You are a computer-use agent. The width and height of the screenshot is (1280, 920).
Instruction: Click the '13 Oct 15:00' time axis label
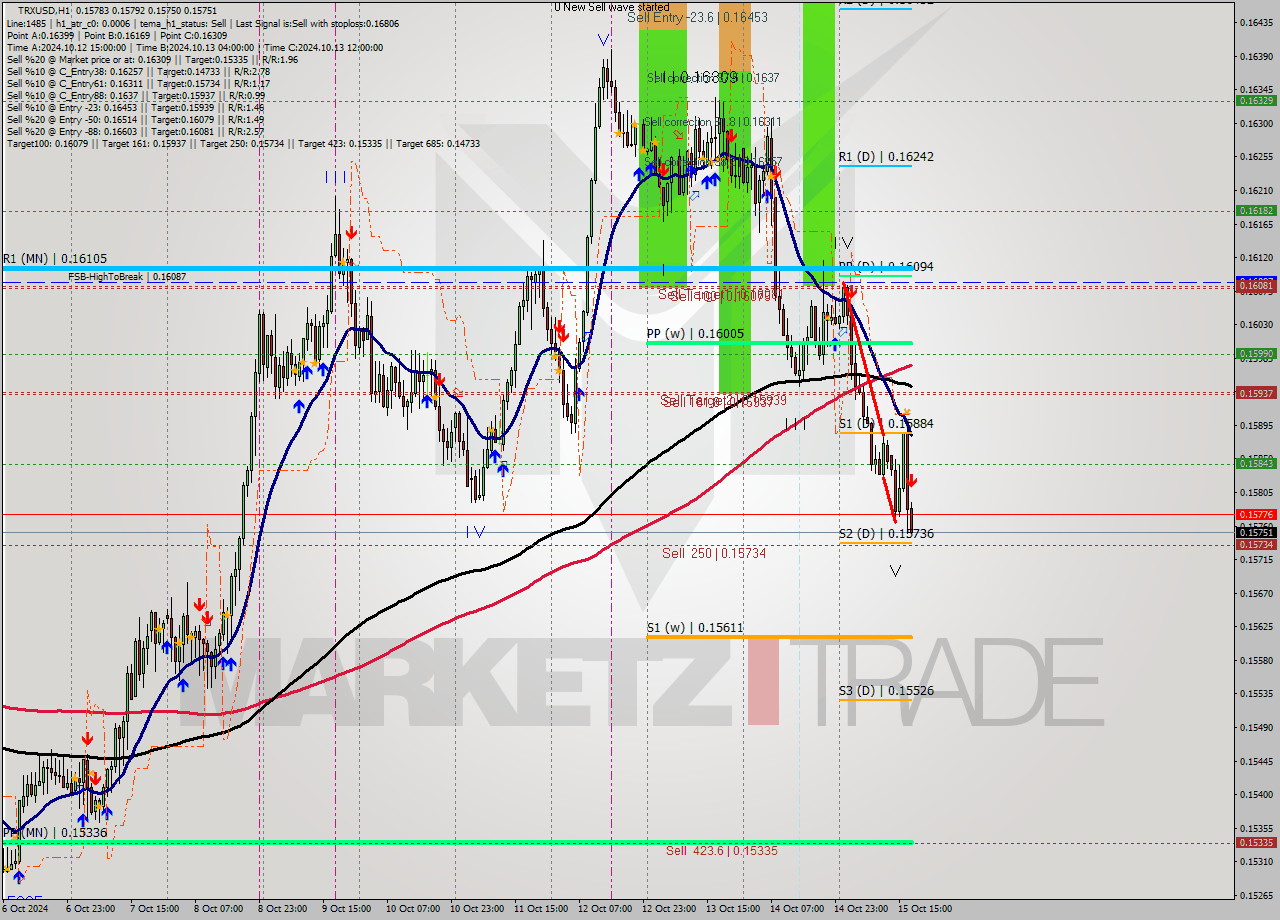coord(731,909)
